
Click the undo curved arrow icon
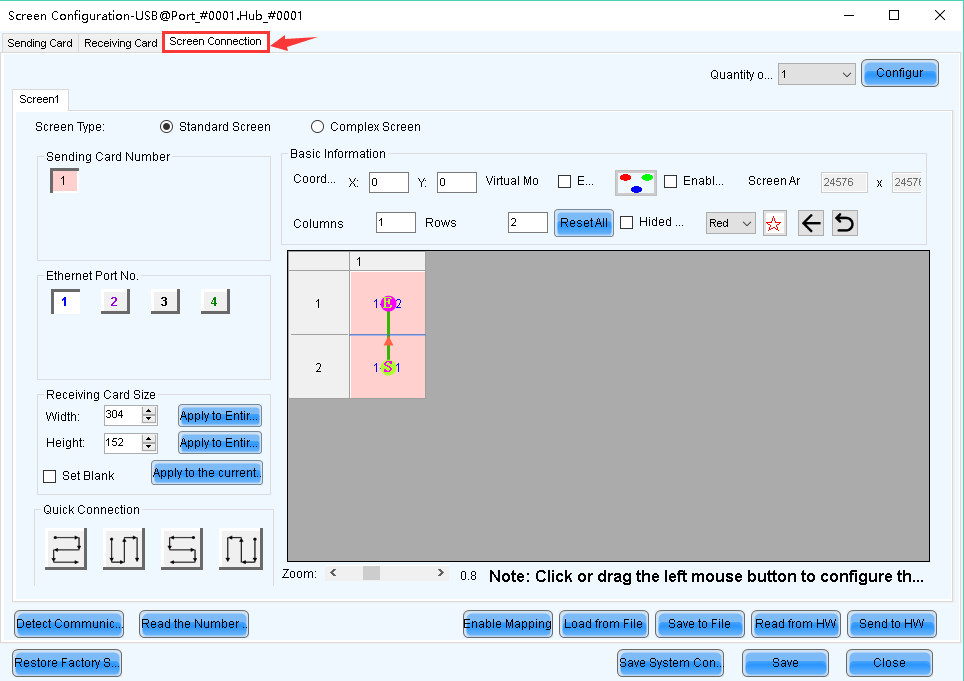point(845,223)
